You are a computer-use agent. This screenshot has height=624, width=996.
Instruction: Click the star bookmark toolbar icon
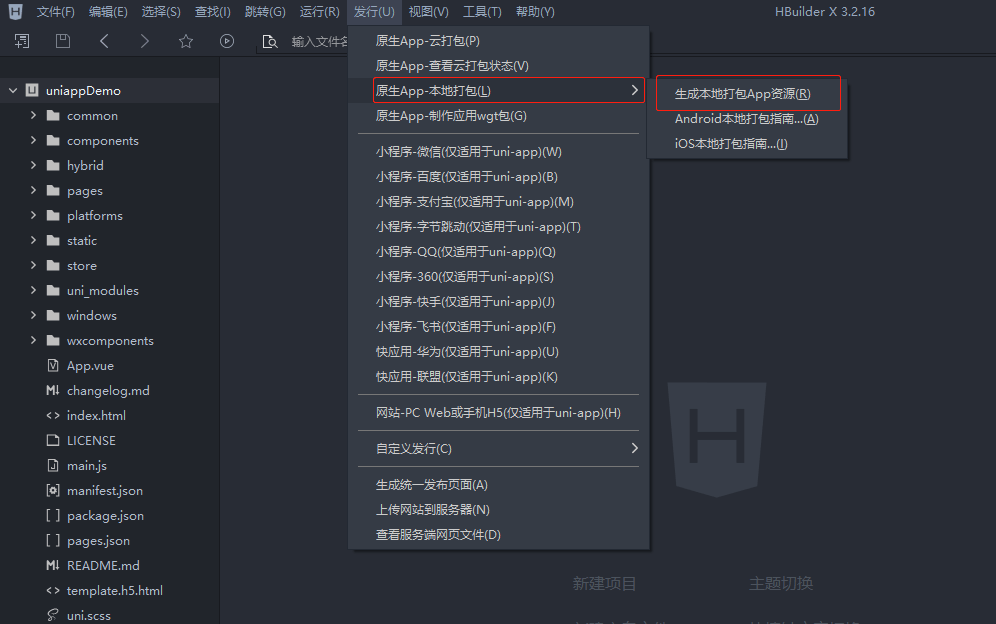(185, 41)
